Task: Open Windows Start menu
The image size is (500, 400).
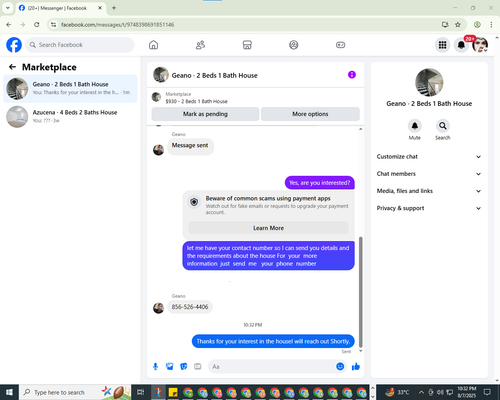Action: tap(9, 392)
